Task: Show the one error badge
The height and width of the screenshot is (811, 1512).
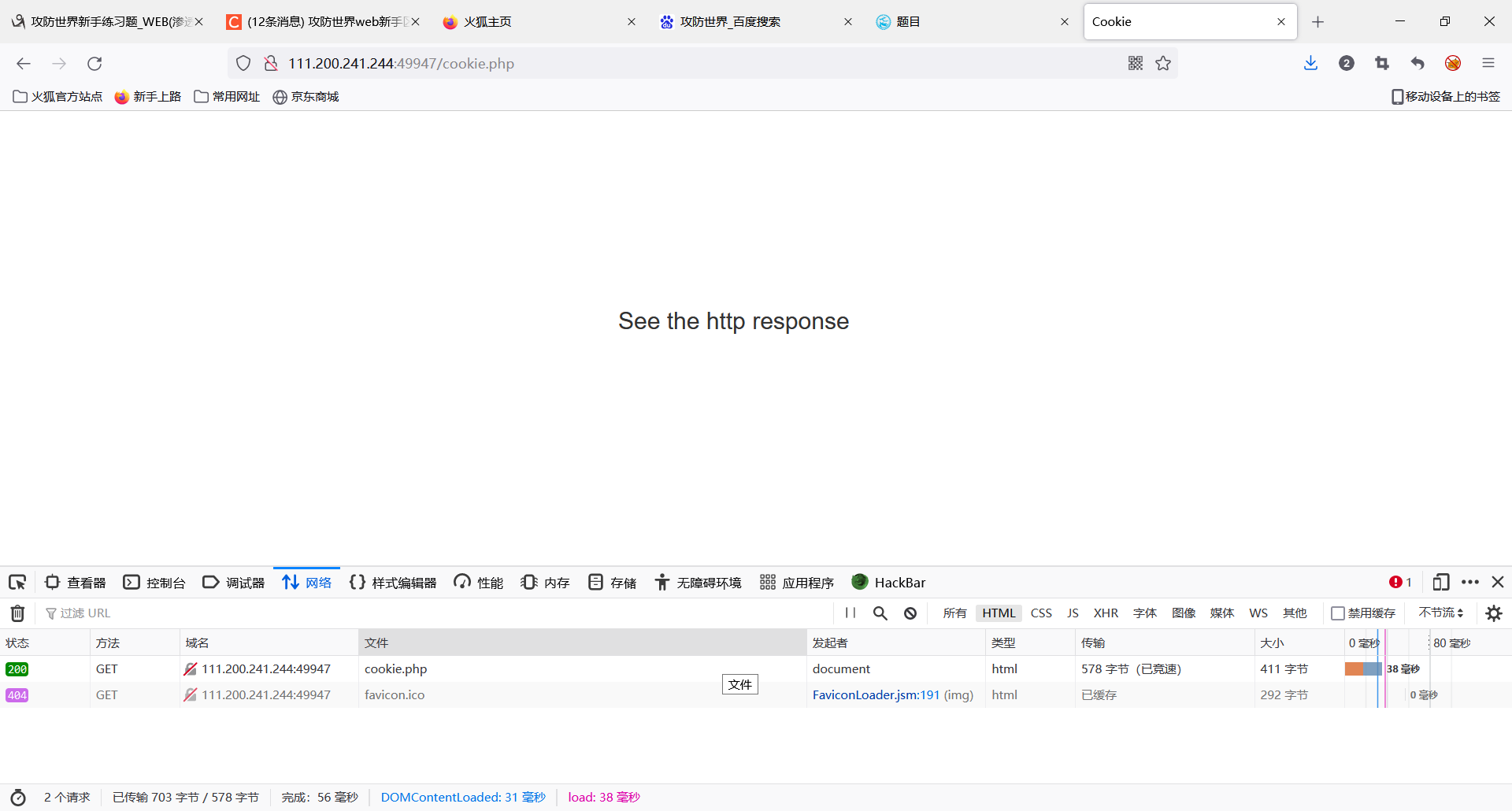Action: point(1400,582)
